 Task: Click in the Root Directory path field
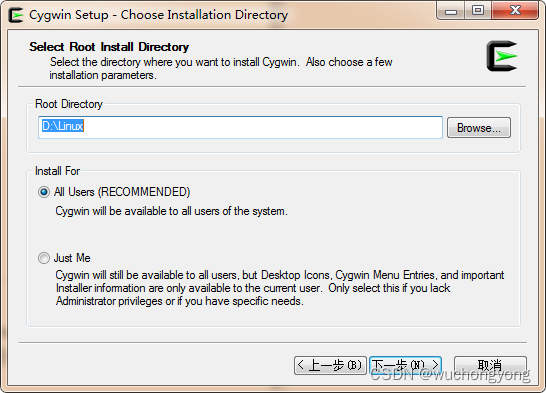(240, 127)
